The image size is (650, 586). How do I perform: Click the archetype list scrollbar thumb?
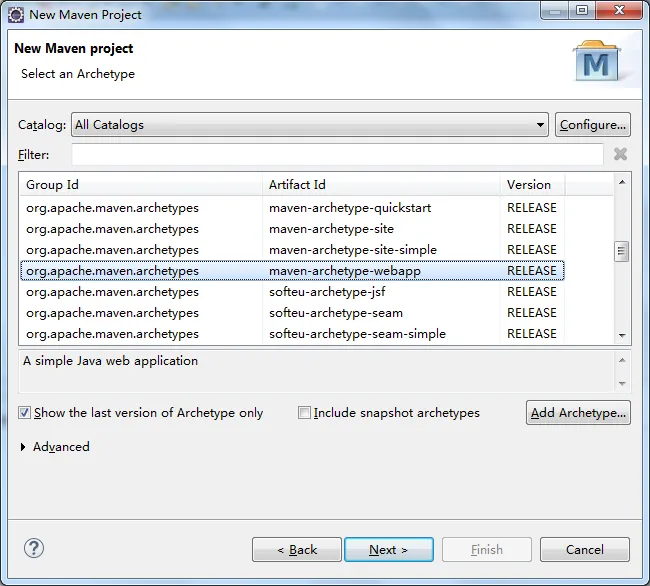[x=621, y=251]
